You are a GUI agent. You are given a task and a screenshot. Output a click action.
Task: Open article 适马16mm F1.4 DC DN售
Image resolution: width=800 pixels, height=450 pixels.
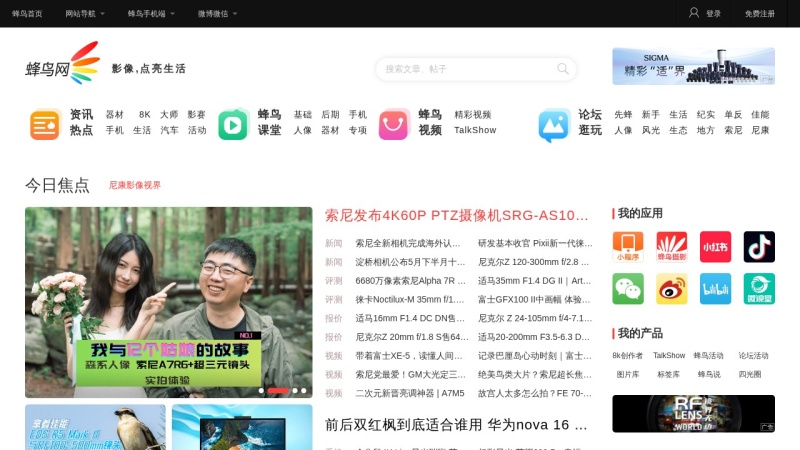[x=410, y=318]
